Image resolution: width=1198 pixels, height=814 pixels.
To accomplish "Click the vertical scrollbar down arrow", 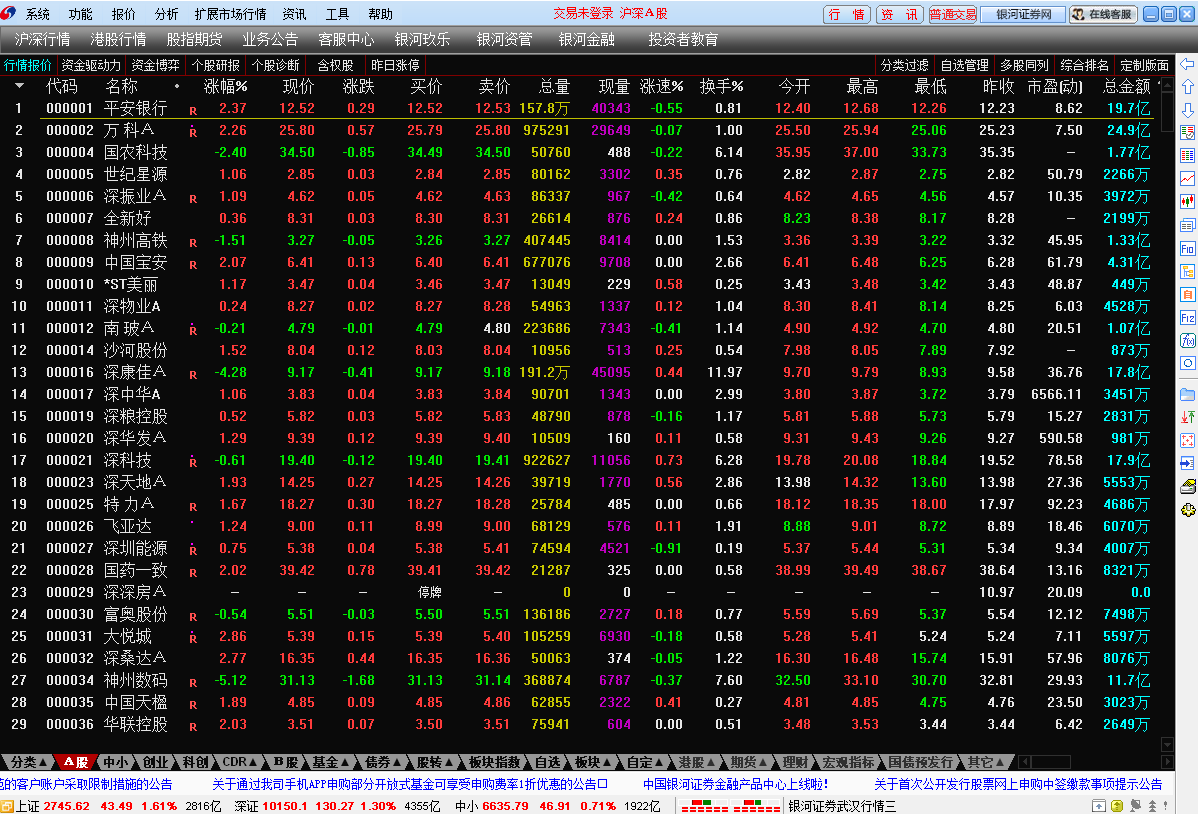I will (x=1167, y=744).
